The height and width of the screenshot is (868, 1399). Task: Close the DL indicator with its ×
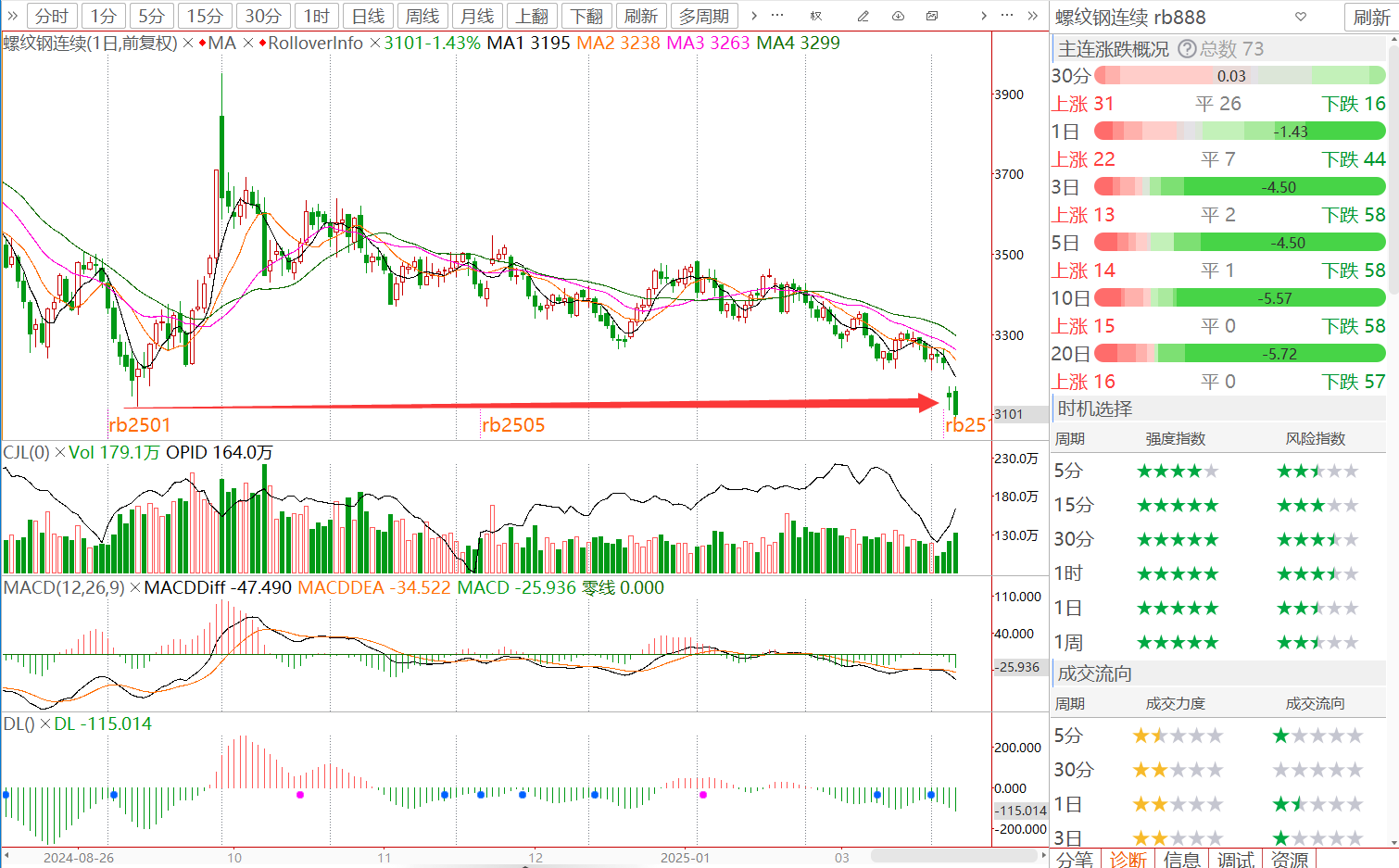(x=45, y=723)
